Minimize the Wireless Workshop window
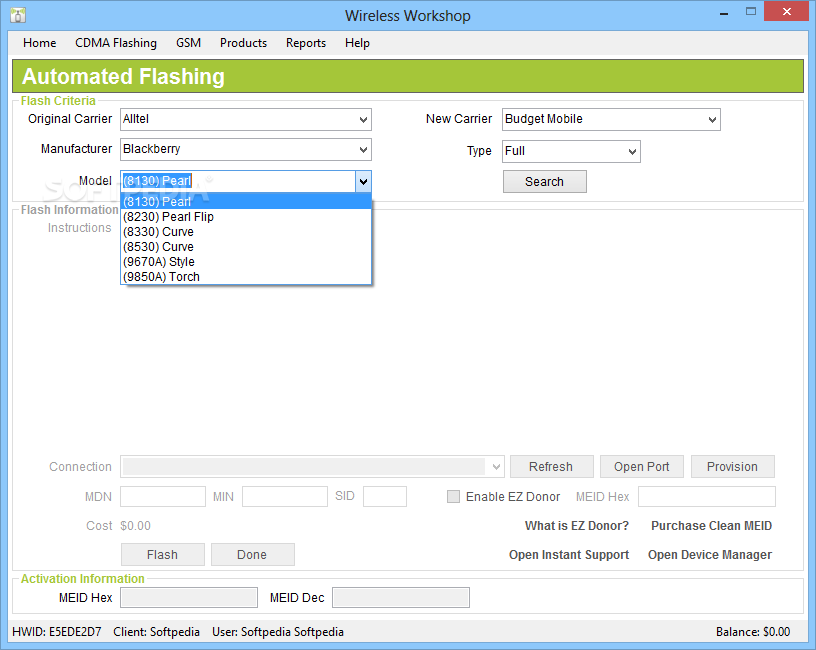Screen dimensions: 816x650 pyautogui.click(x=723, y=12)
